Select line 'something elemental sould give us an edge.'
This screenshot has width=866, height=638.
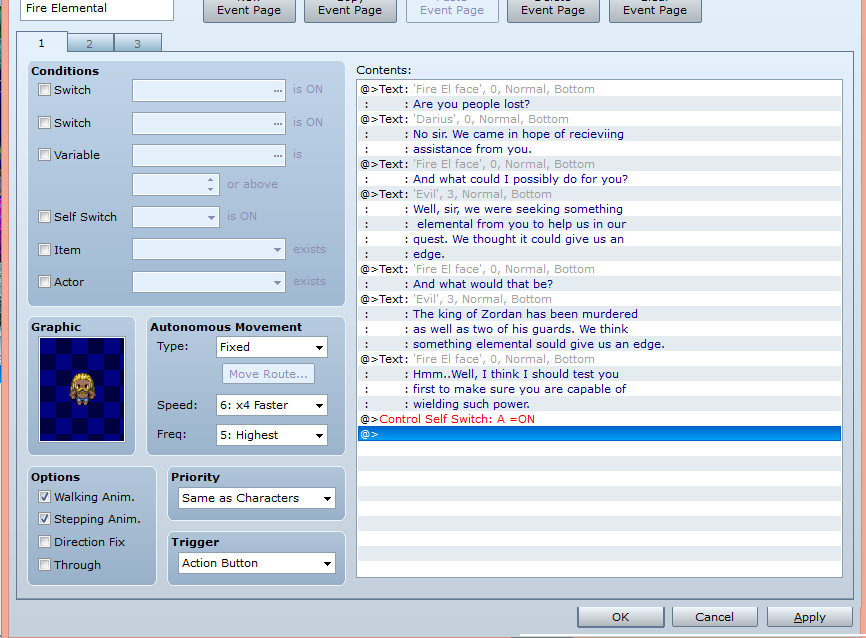599,344
